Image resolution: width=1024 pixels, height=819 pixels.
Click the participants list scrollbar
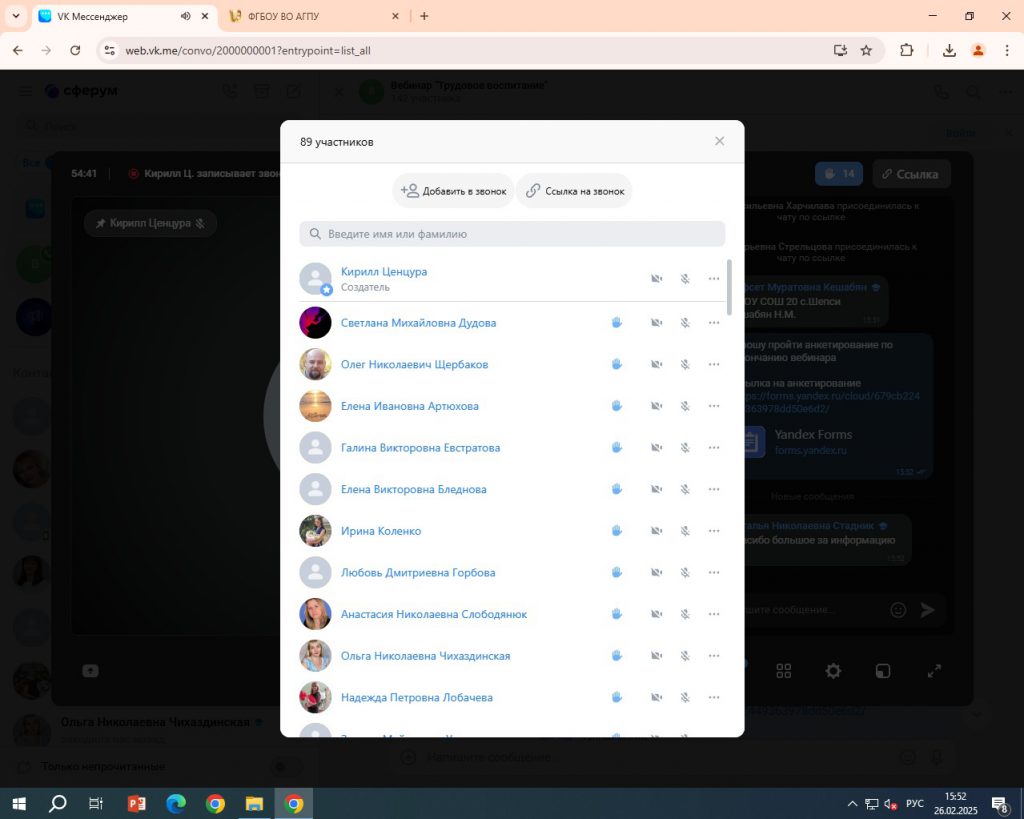(x=729, y=288)
